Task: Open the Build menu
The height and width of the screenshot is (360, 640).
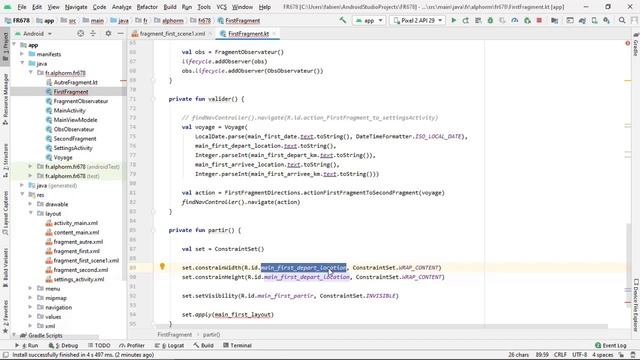Action: pos(170,7)
